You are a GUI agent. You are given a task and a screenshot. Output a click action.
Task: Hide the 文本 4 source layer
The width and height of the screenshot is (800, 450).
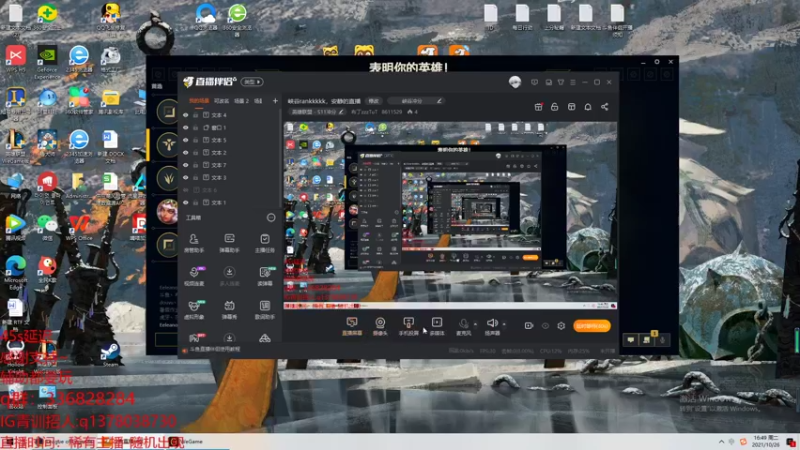point(186,115)
